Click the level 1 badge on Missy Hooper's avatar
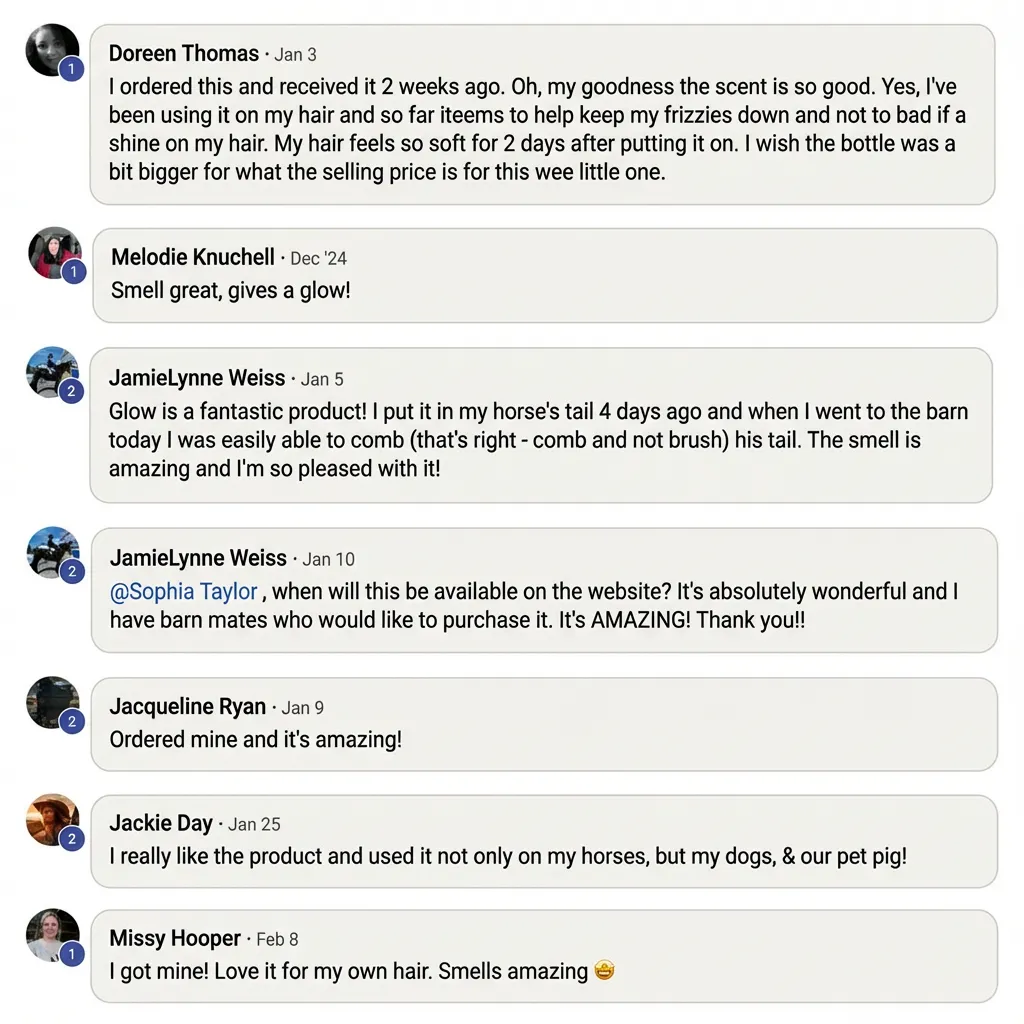The image size is (1024, 1024). click(71, 955)
